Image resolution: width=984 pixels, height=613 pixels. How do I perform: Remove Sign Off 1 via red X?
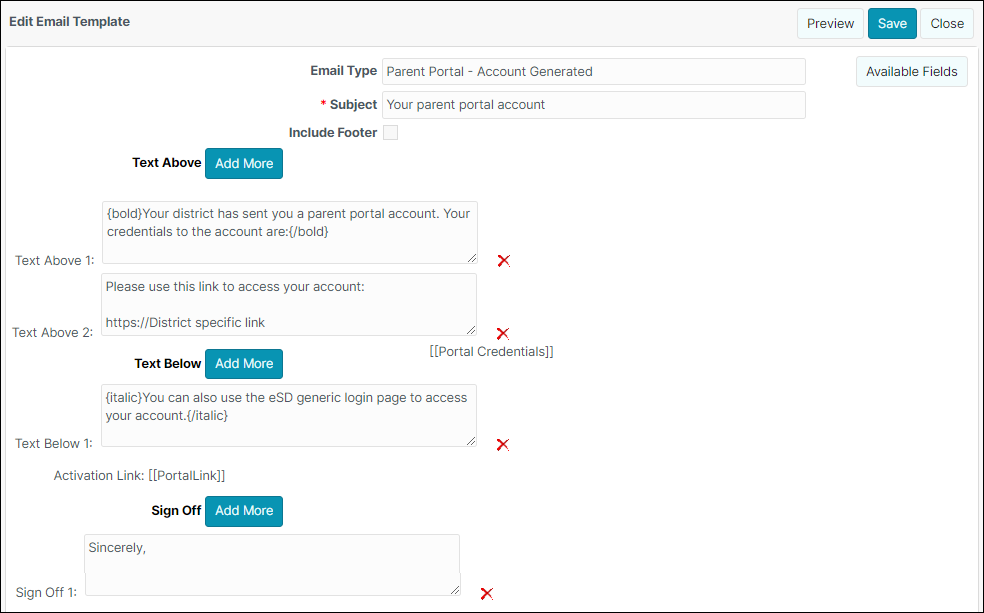486,593
